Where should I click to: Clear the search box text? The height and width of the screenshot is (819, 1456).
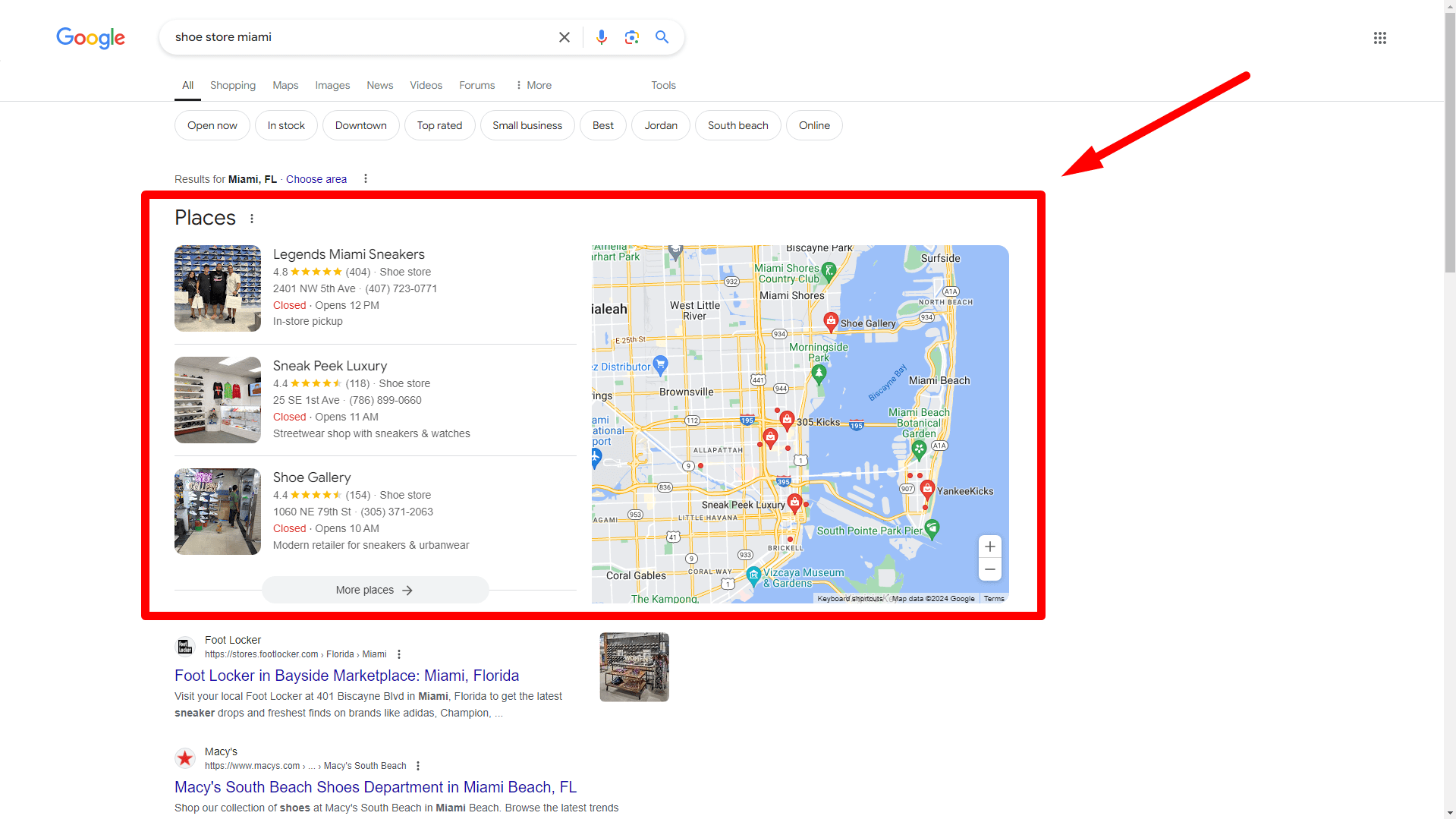(564, 37)
